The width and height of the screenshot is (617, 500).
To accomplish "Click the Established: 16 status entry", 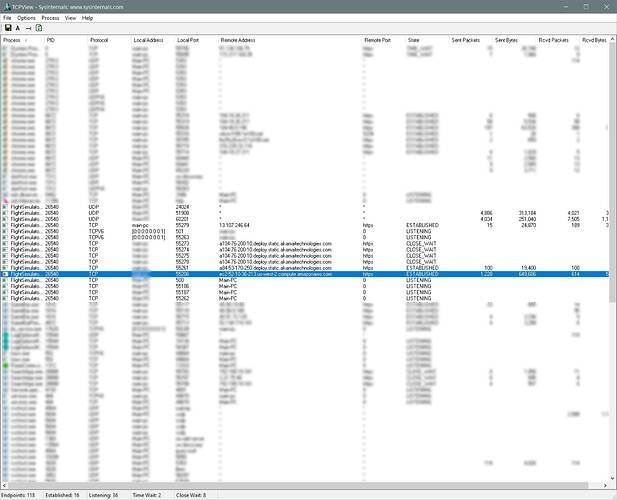I will tap(63, 495).
